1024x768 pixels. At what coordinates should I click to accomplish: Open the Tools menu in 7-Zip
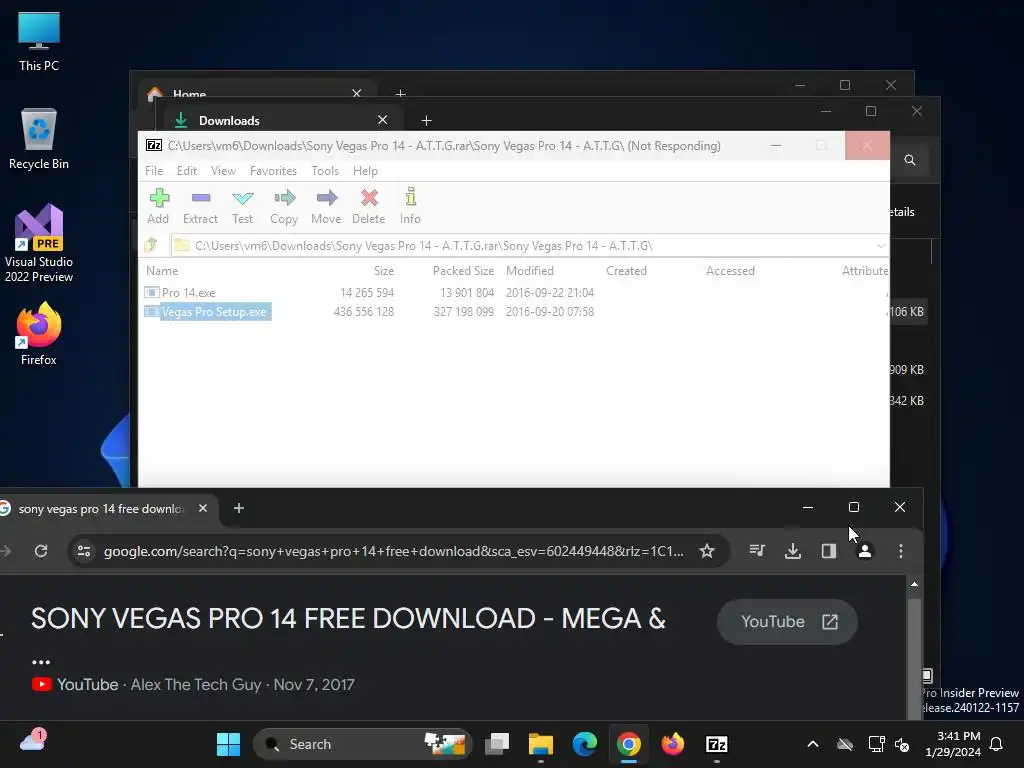[325, 170]
